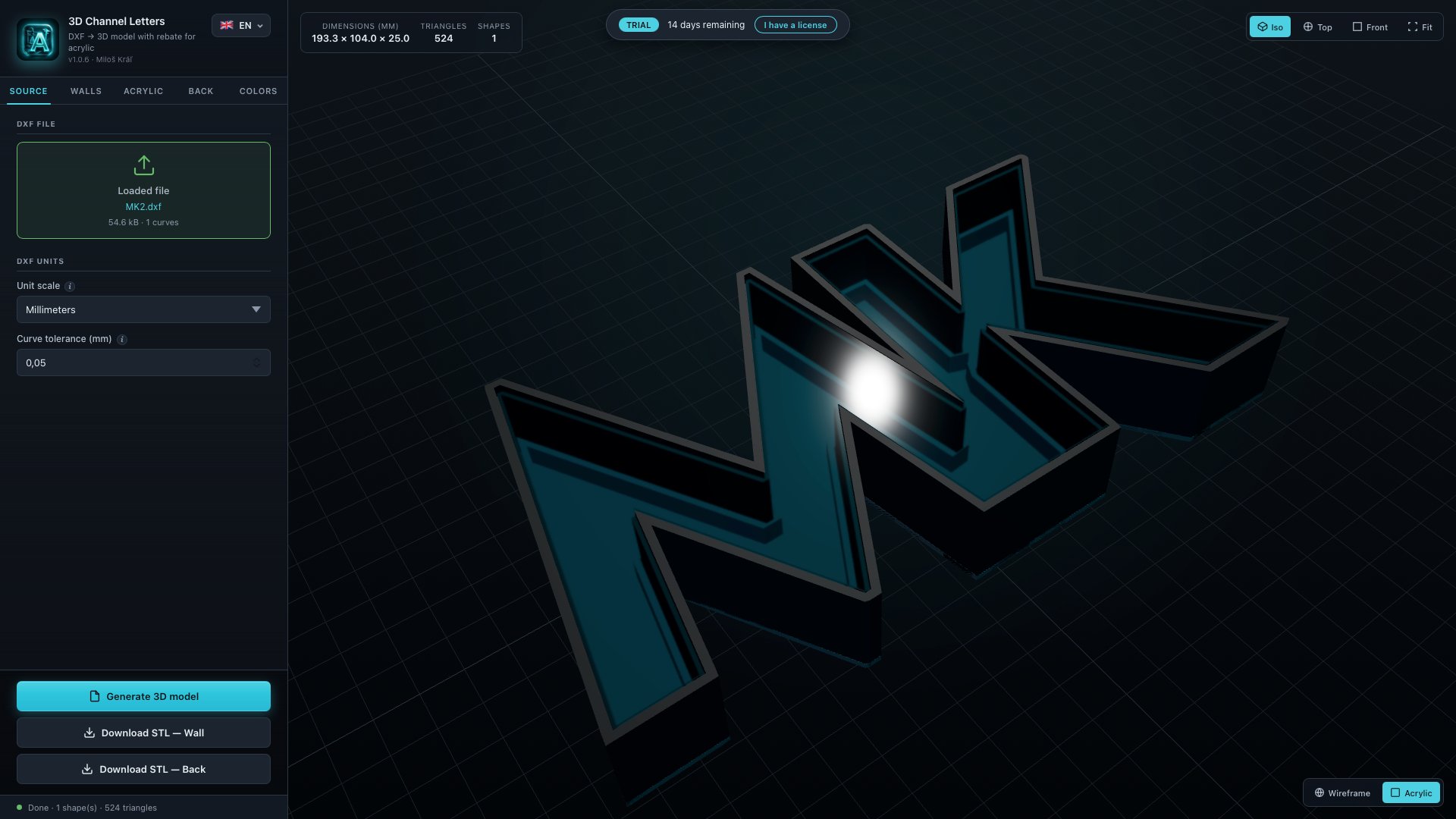
Task: Click the info icon beside Curve tolerance
Action: (x=122, y=340)
